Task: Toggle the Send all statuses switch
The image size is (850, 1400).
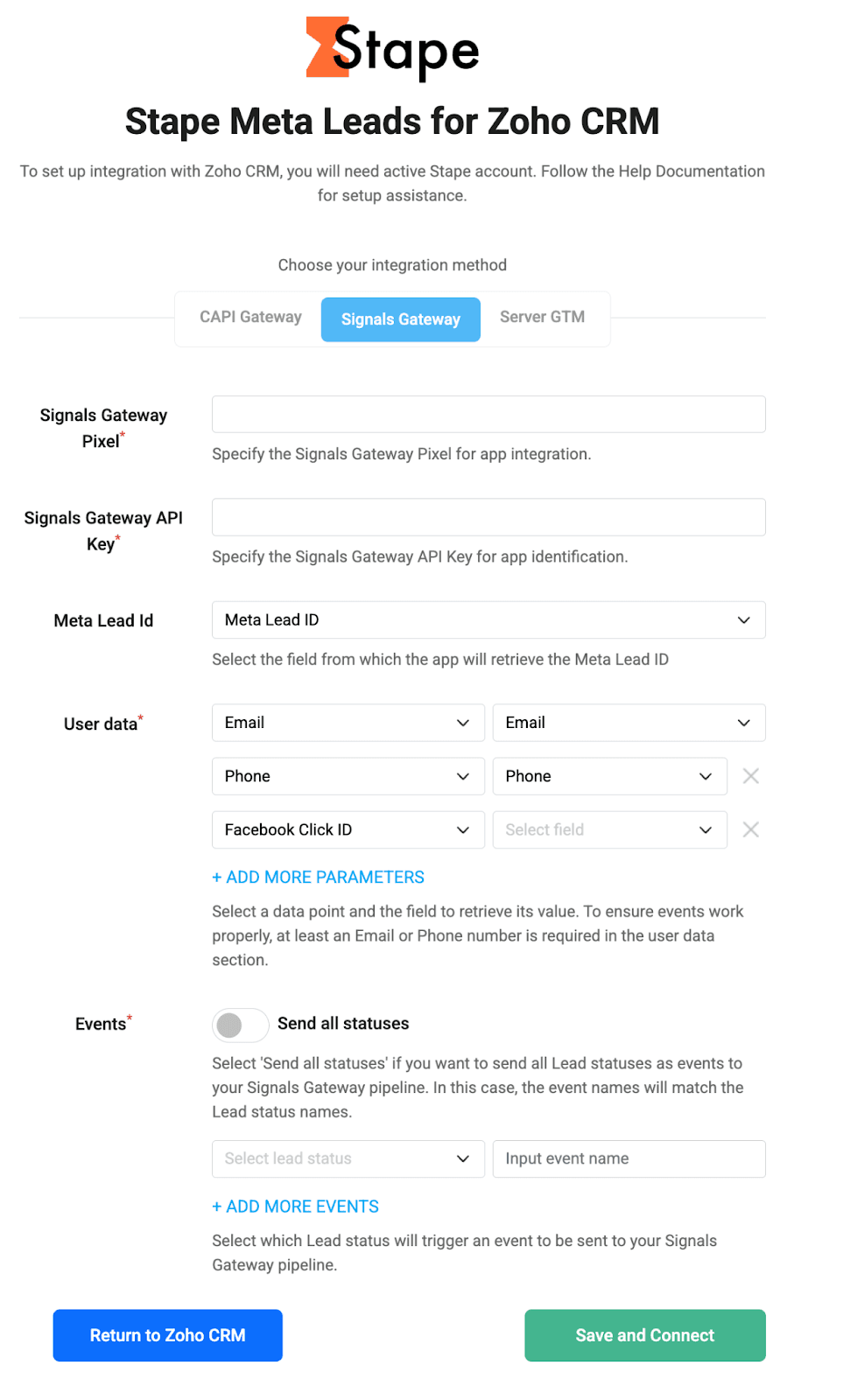Action: coord(240,1025)
